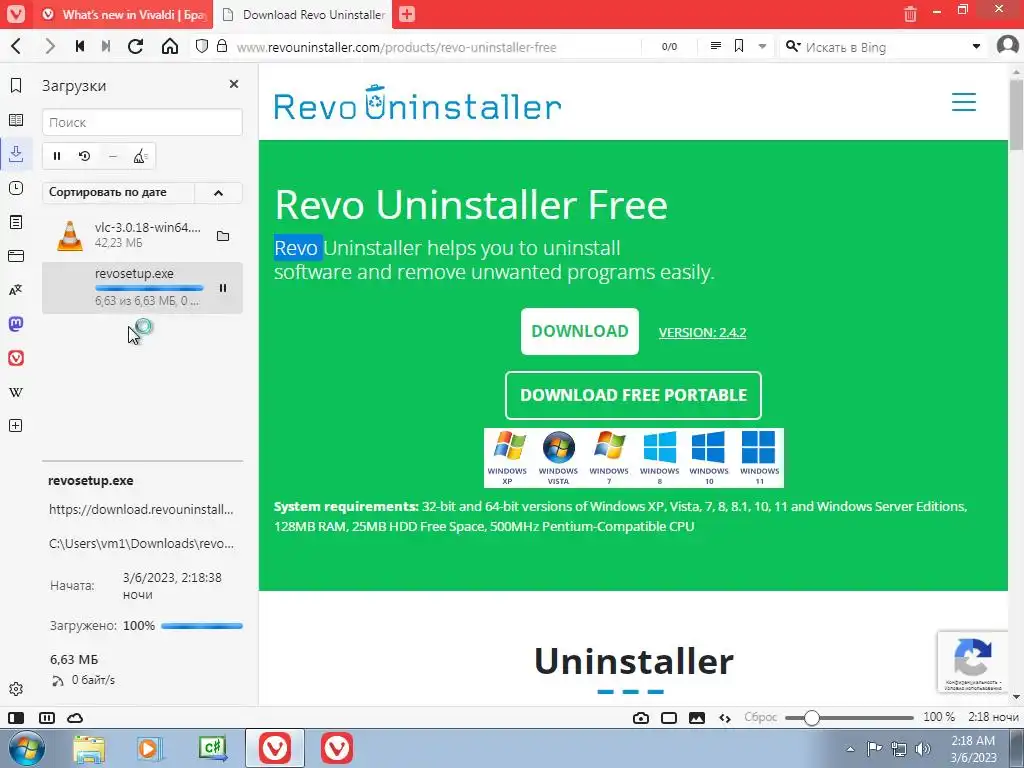Open address bar history dropdown
This screenshot has width=1024, height=768.
(762, 47)
